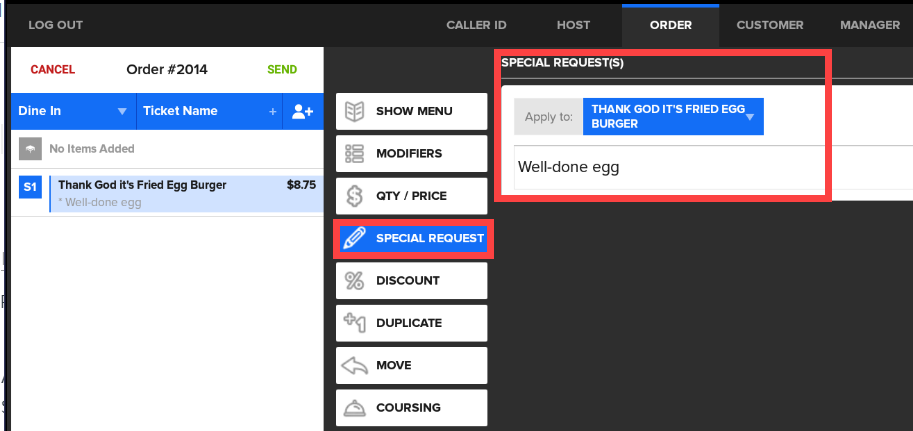The height and width of the screenshot is (431, 913).
Task: Go to the Host tab
Action: click(x=573, y=25)
